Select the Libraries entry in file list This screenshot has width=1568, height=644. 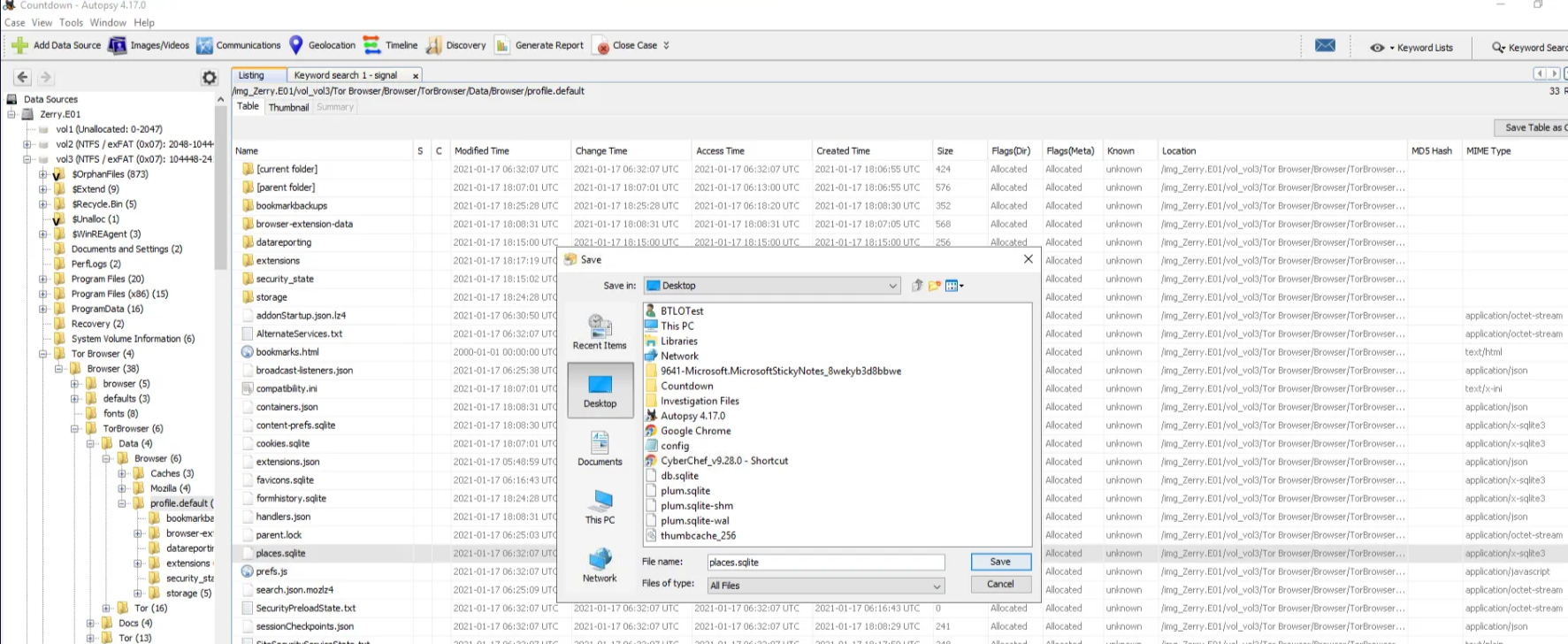671,341
